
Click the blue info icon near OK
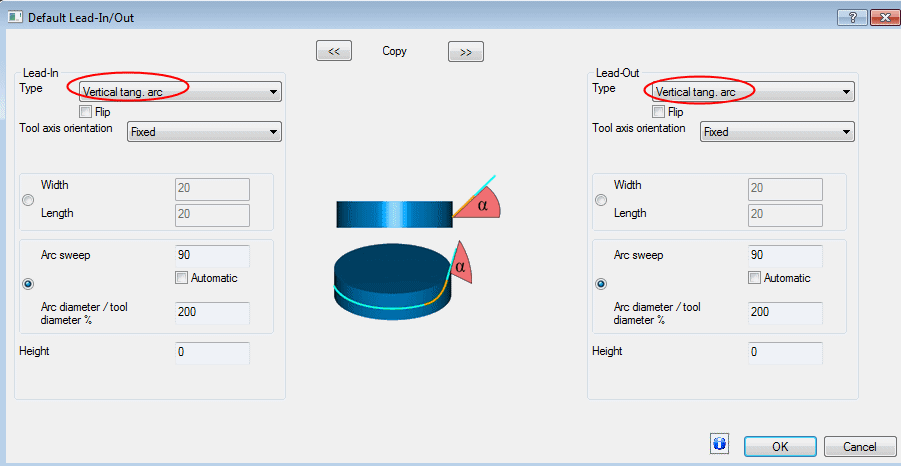(719, 444)
